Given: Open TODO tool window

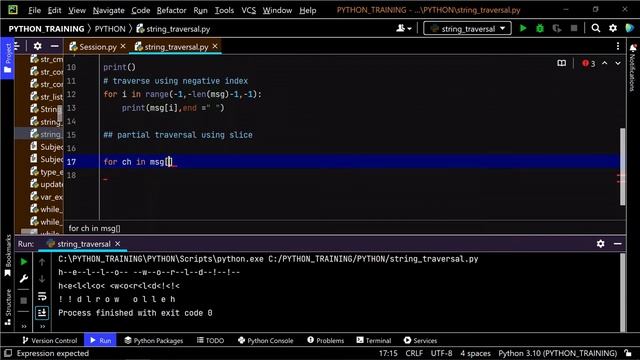Looking at the screenshot, I should (x=210, y=340).
